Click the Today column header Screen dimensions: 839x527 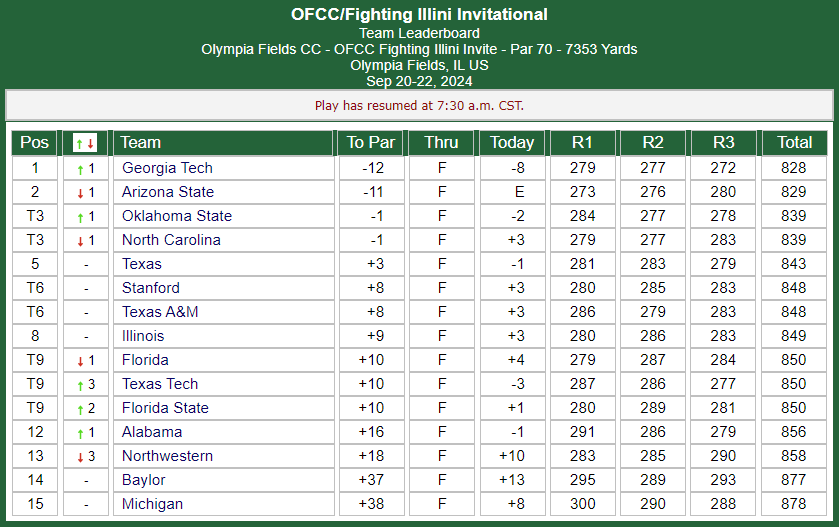pos(512,143)
